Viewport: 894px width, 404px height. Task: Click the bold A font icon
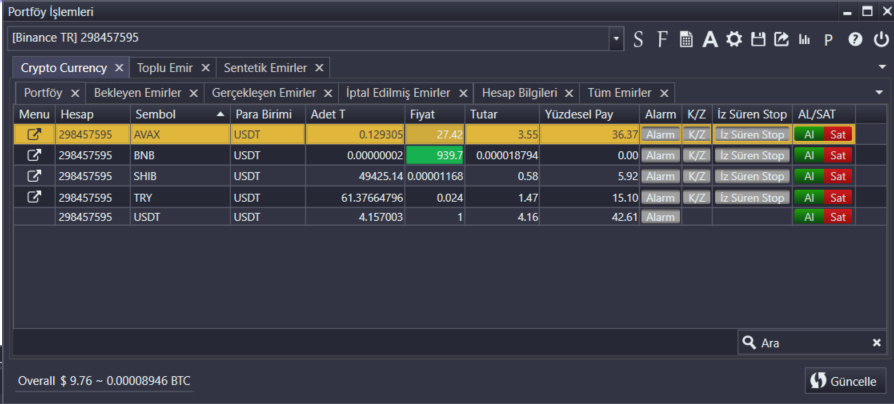tap(710, 39)
